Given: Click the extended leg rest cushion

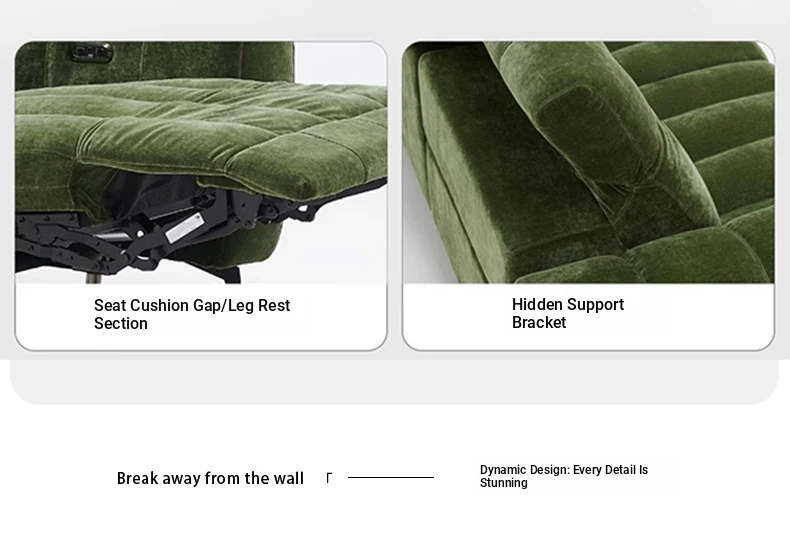Looking at the screenshot, I should click(x=227, y=136).
